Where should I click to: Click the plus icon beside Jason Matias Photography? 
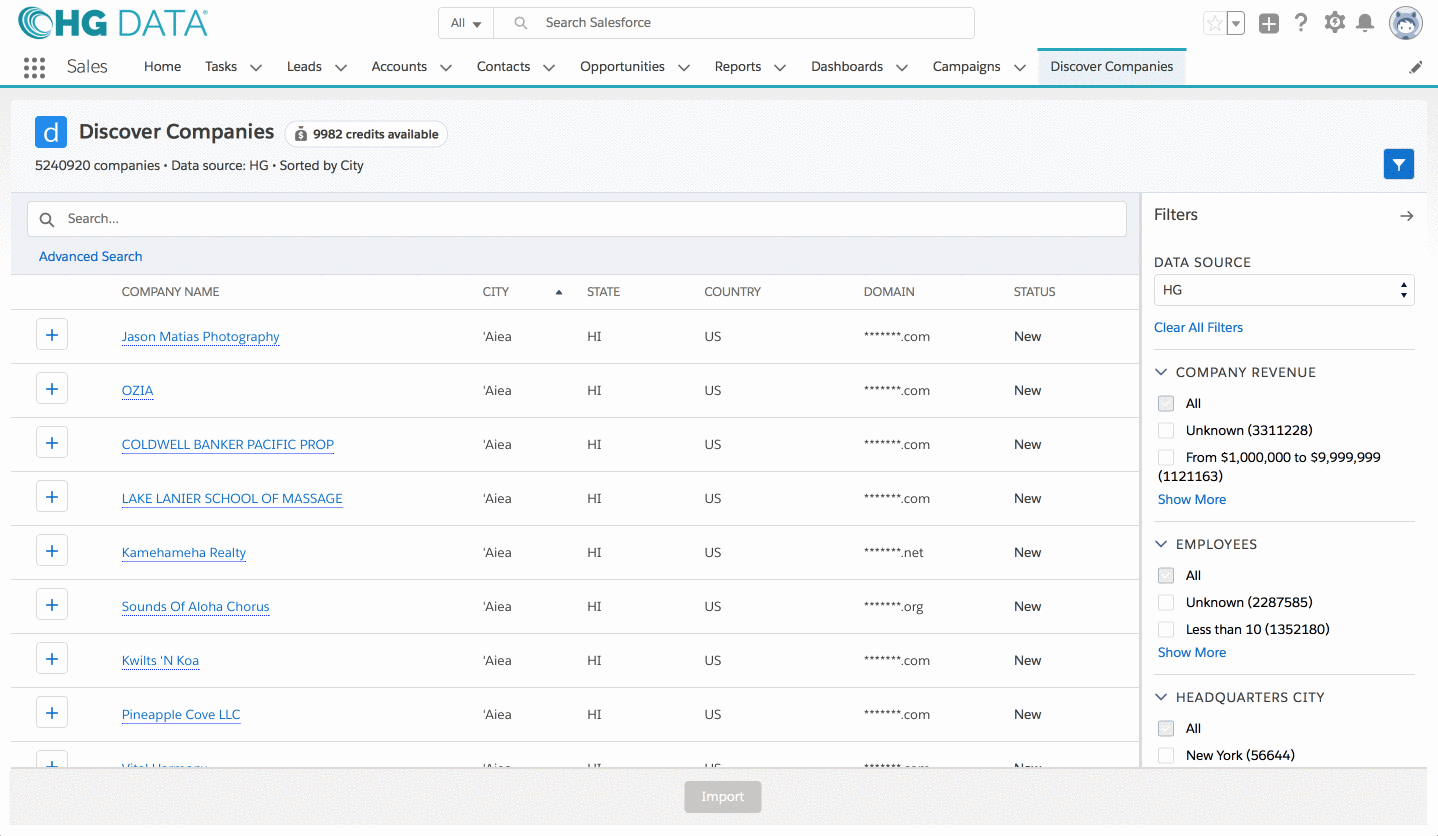click(x=52, y=335)
